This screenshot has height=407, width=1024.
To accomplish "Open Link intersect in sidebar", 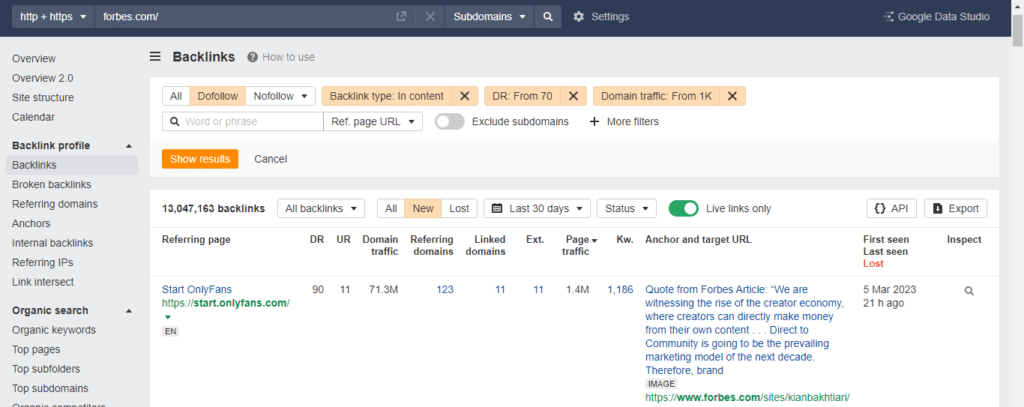I will 42,282.
